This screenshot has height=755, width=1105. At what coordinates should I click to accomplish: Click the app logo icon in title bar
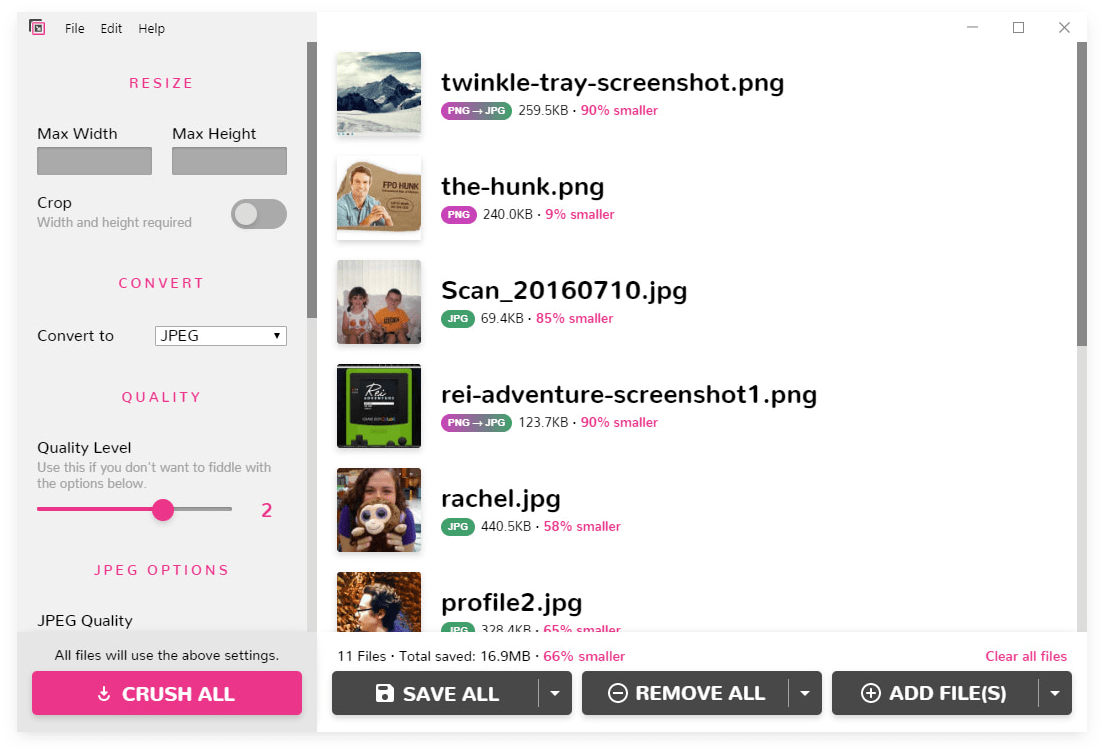37,28
